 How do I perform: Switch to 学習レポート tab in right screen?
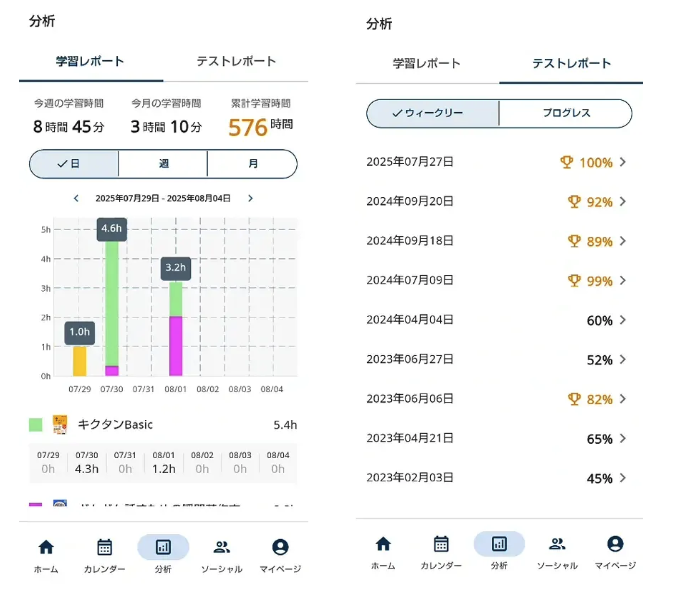click(427, 64)
